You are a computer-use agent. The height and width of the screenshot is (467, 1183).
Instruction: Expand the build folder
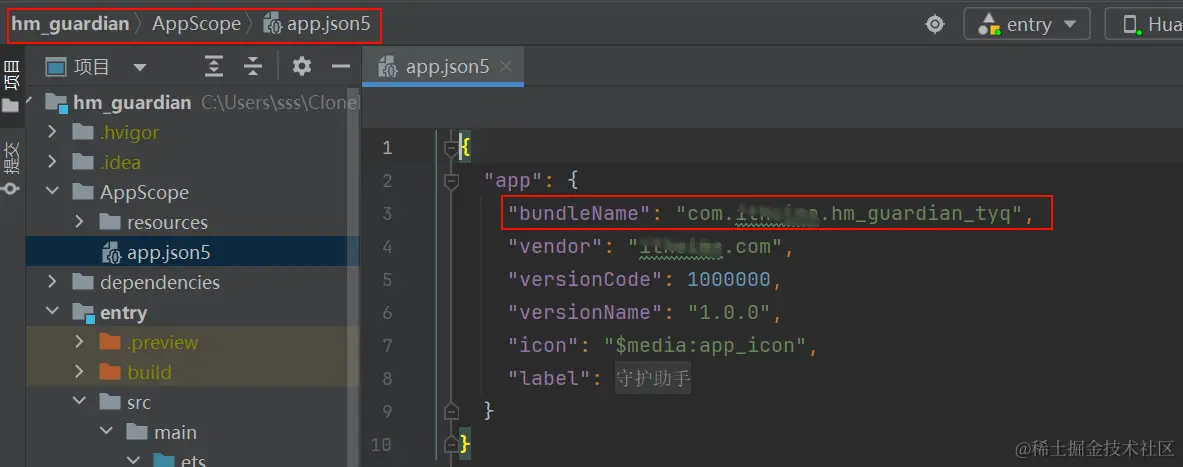[x=79, y=373]
